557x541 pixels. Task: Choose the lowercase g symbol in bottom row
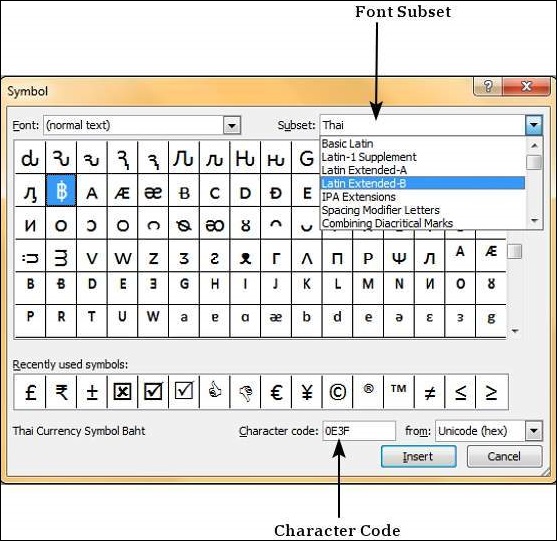point(491,320)
